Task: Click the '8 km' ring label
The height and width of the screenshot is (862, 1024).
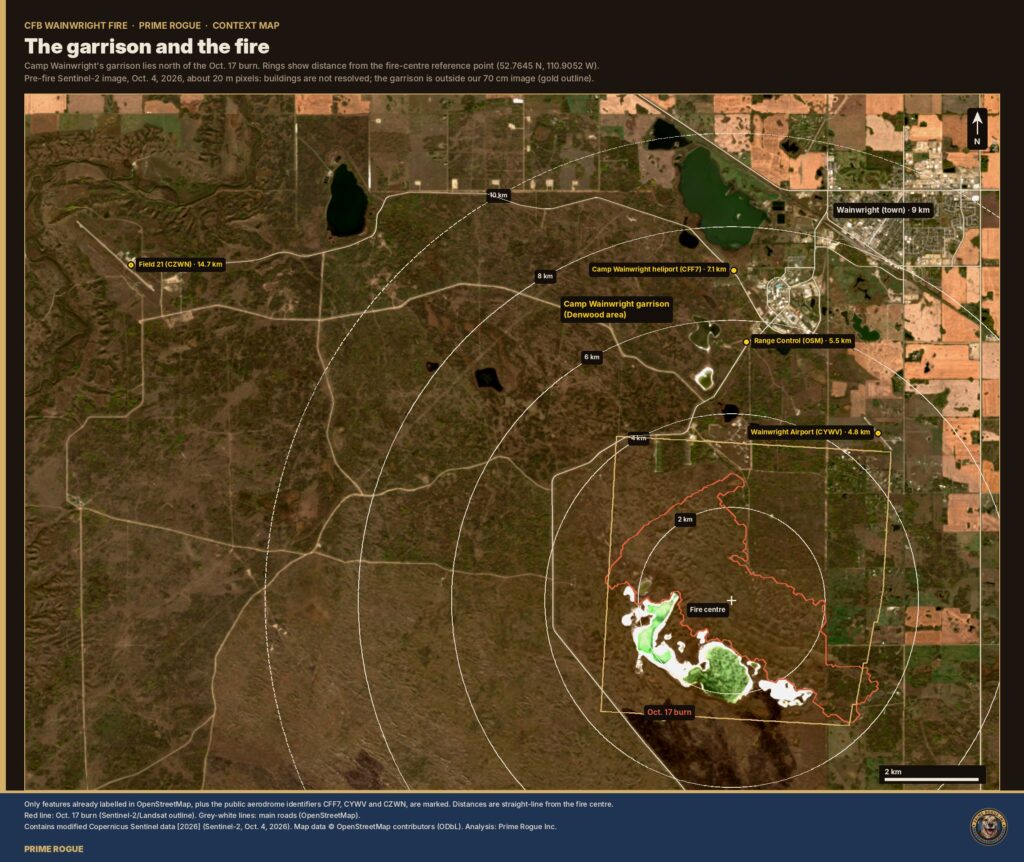Action: click(x=545, y=276)
